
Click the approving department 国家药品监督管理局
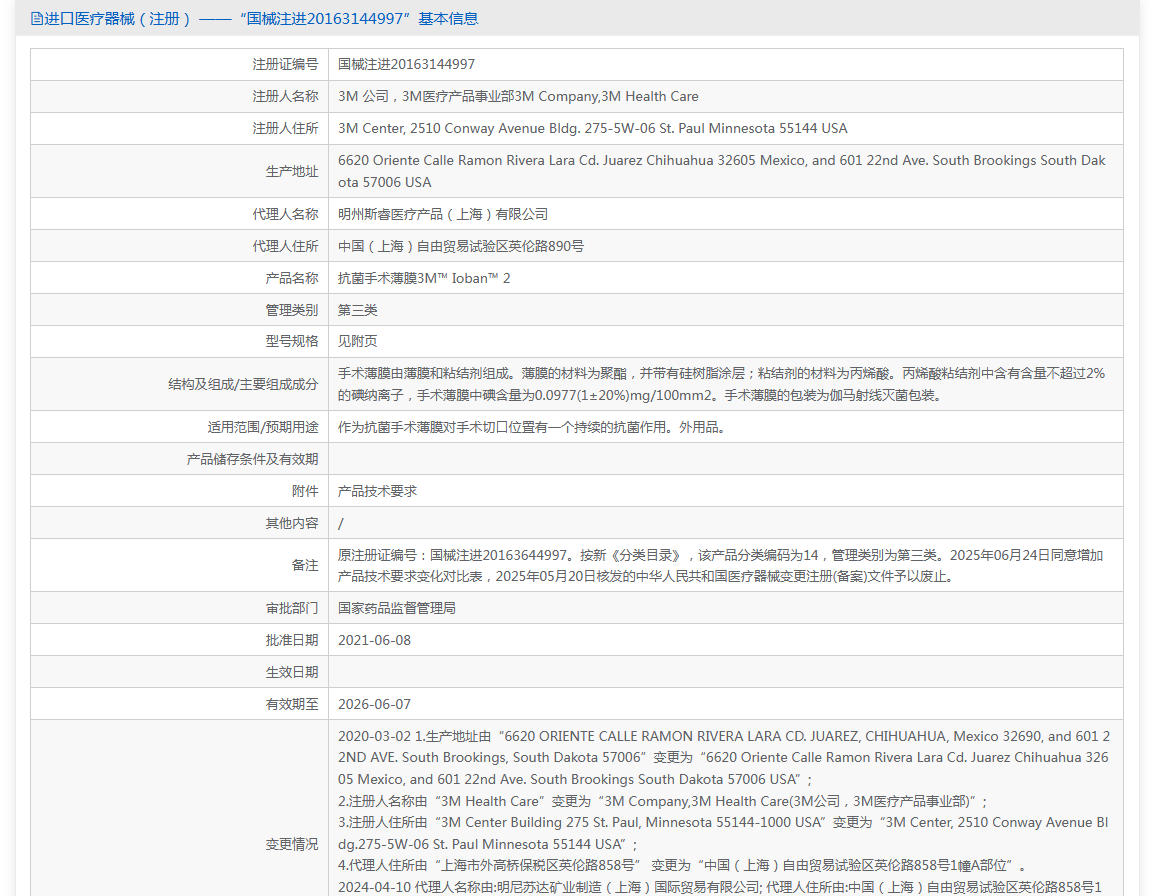(397, 608)
